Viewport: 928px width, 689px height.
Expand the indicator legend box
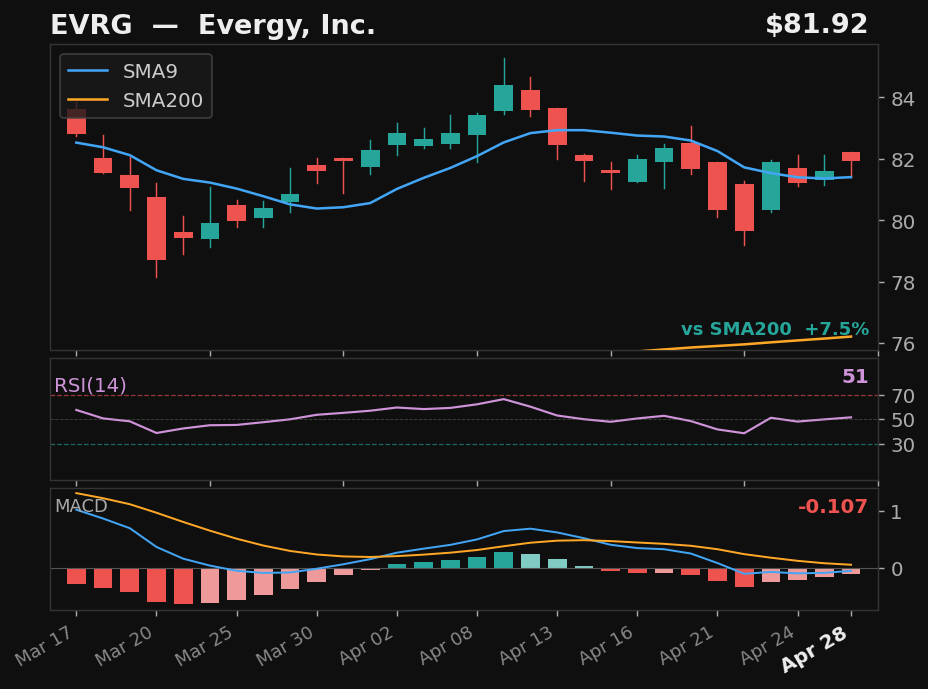(134, 86)
